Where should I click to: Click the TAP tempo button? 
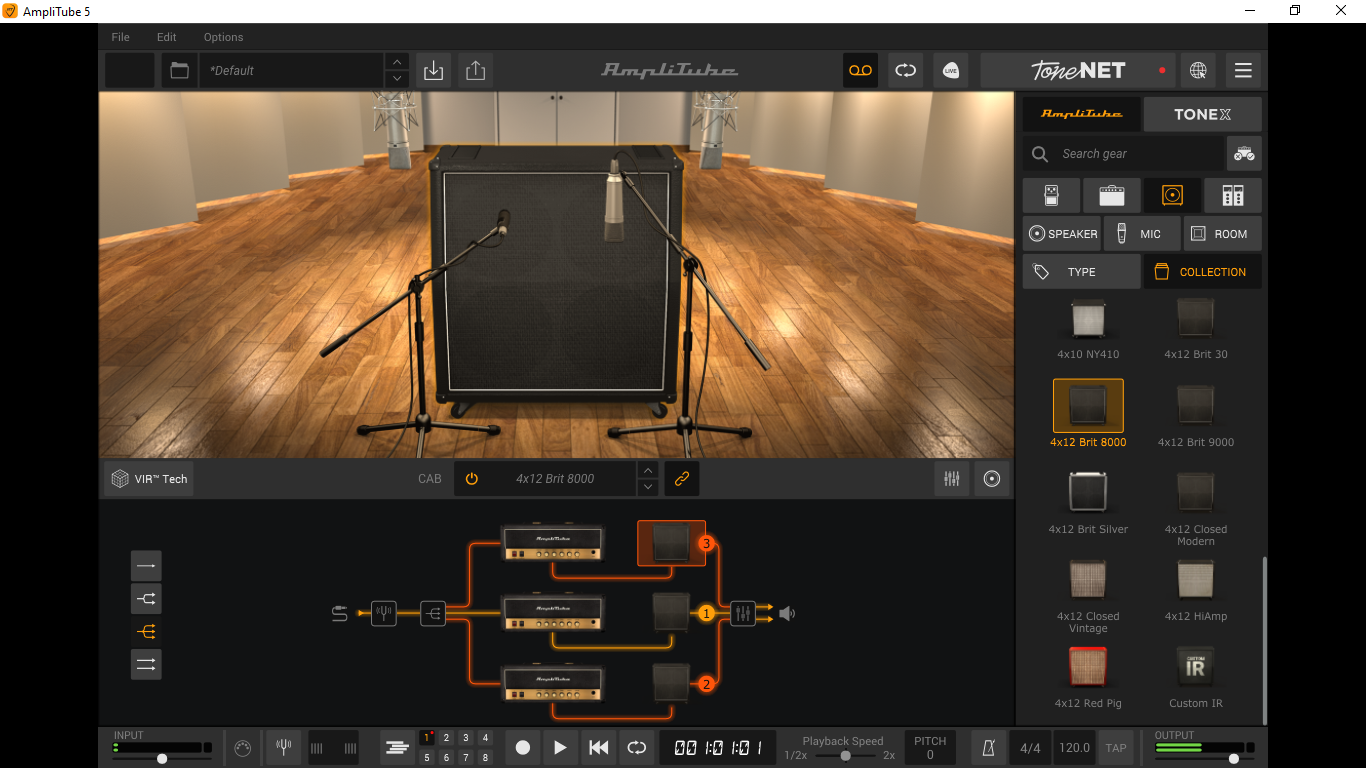pos(1116,748)
